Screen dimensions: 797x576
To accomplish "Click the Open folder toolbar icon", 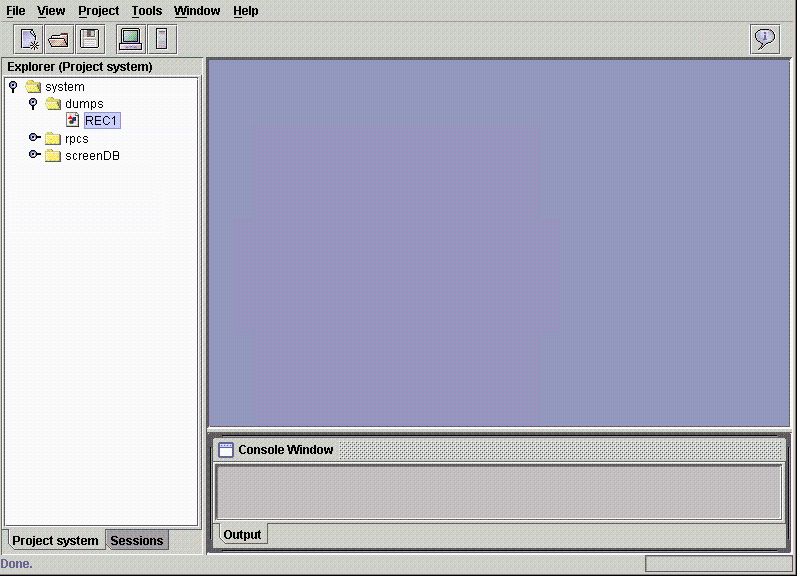I will tap(59, 39).
